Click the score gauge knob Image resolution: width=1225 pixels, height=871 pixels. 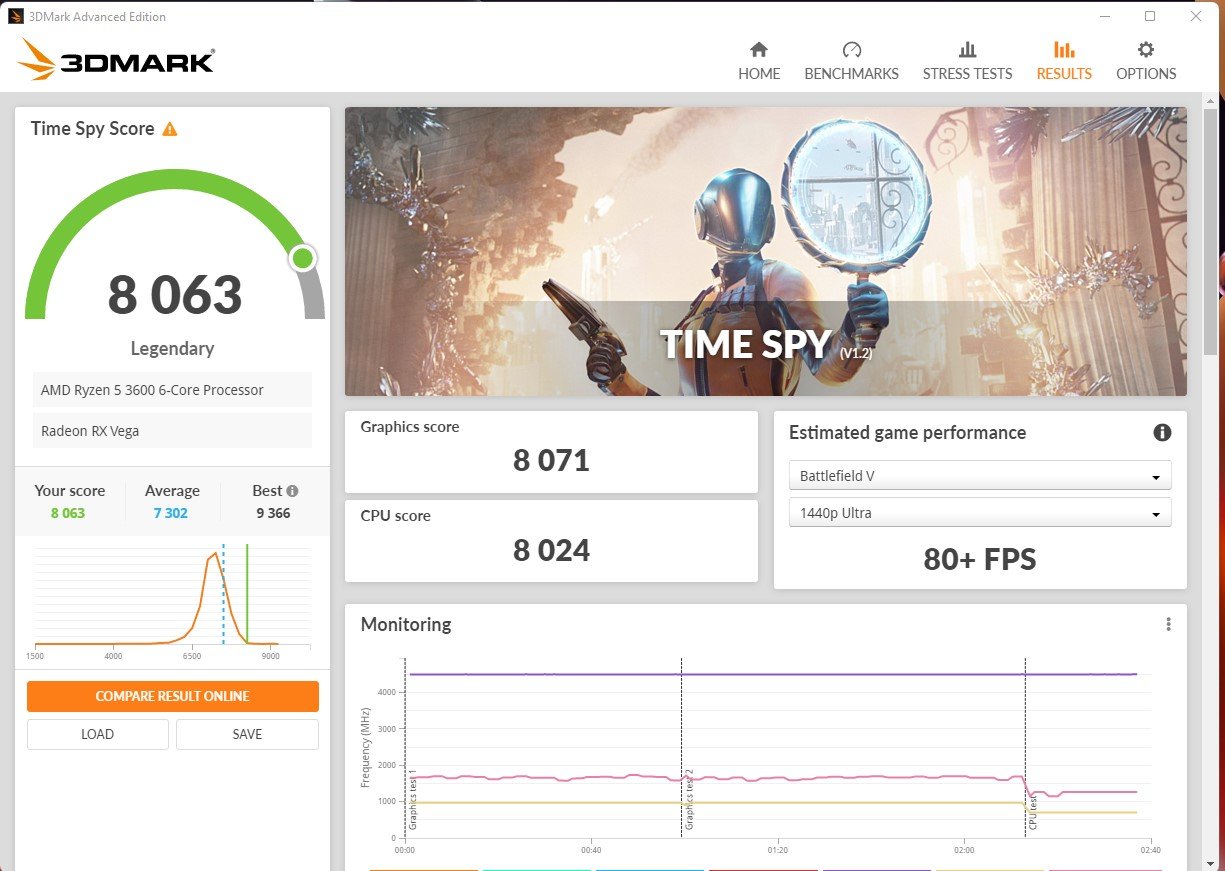click(x=303, y=259)
